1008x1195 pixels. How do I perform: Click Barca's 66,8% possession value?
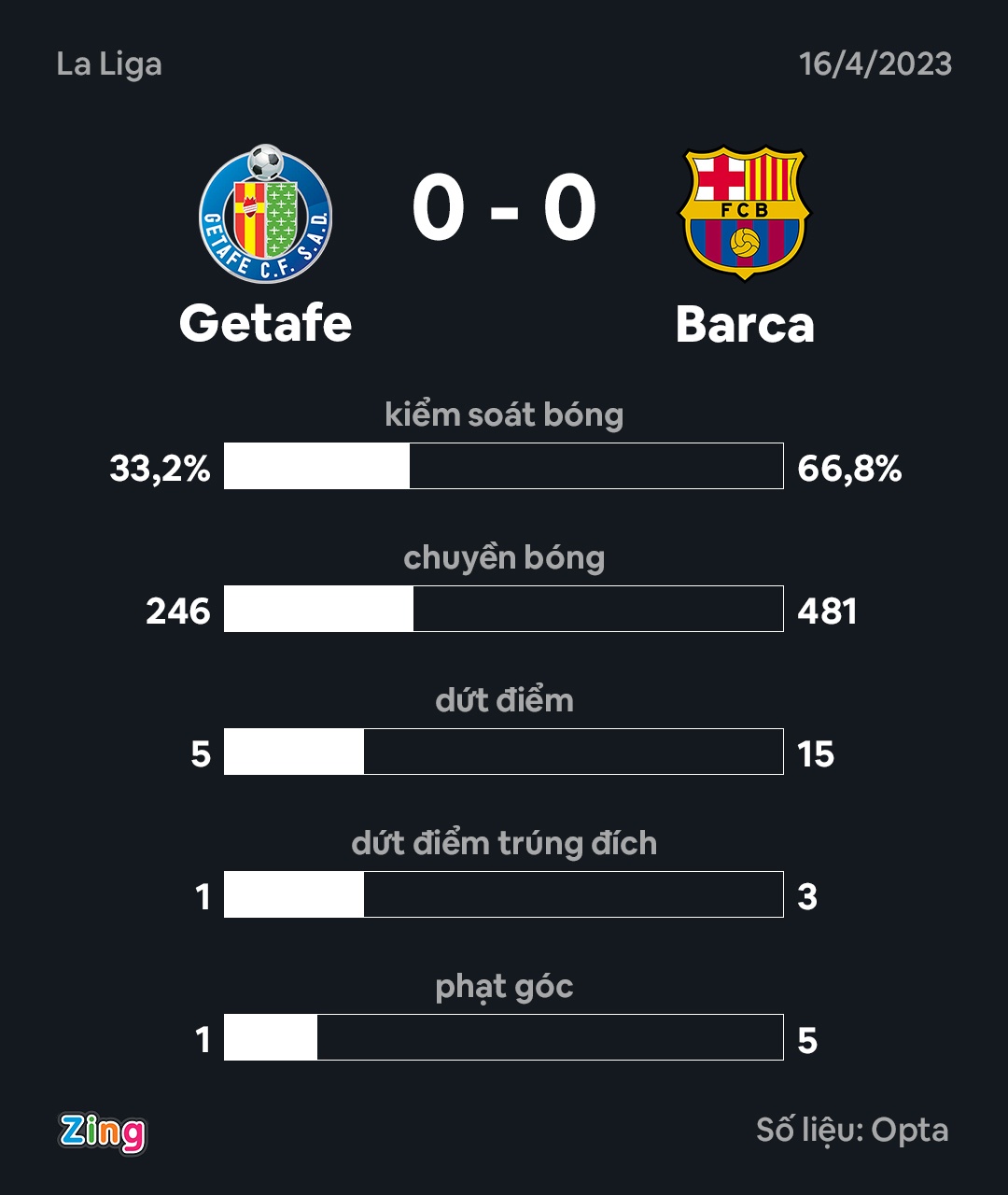tap(849, 469)
